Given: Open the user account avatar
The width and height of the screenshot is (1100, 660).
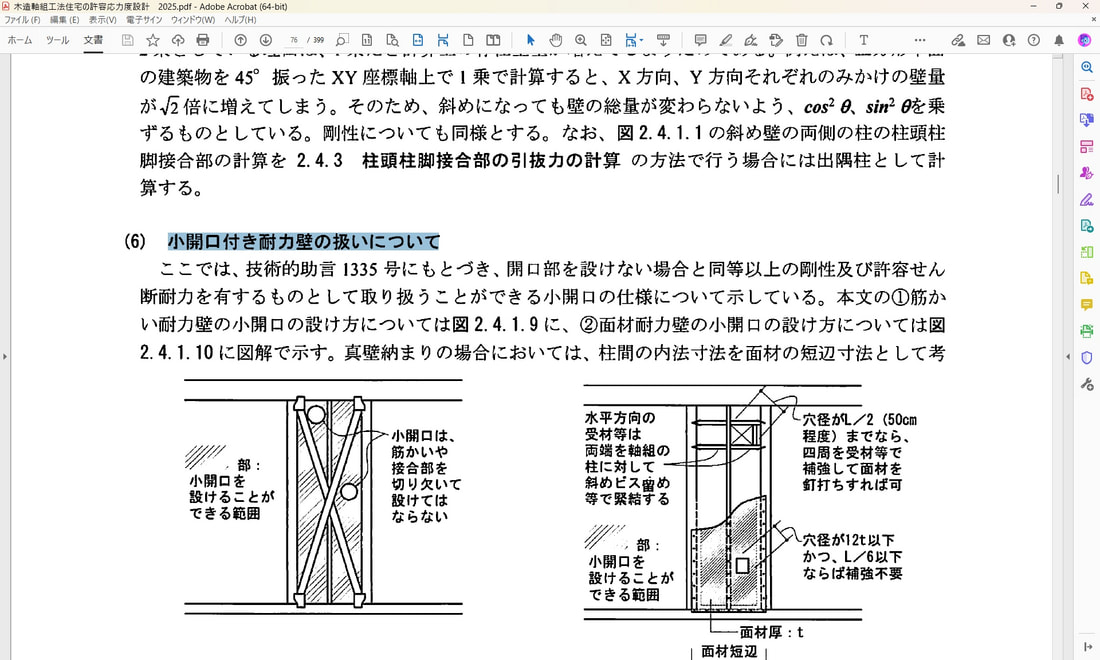Looking at the screenshot, I should [x=1085, y=40].
